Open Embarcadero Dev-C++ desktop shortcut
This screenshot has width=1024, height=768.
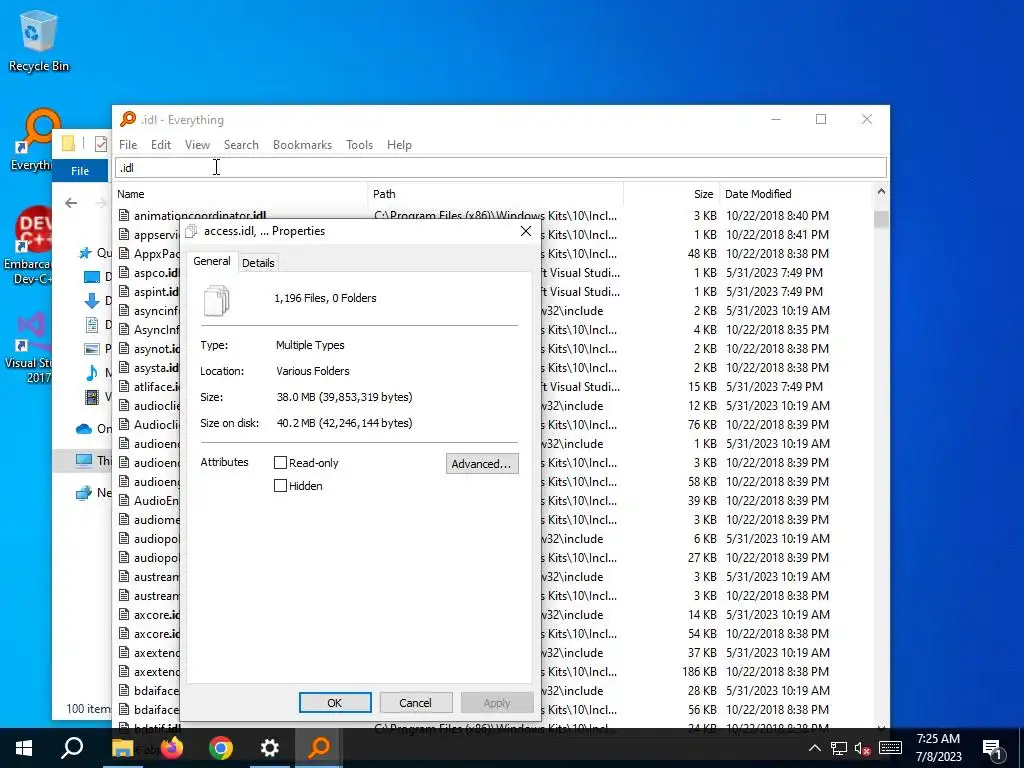[x=29, y=247]
